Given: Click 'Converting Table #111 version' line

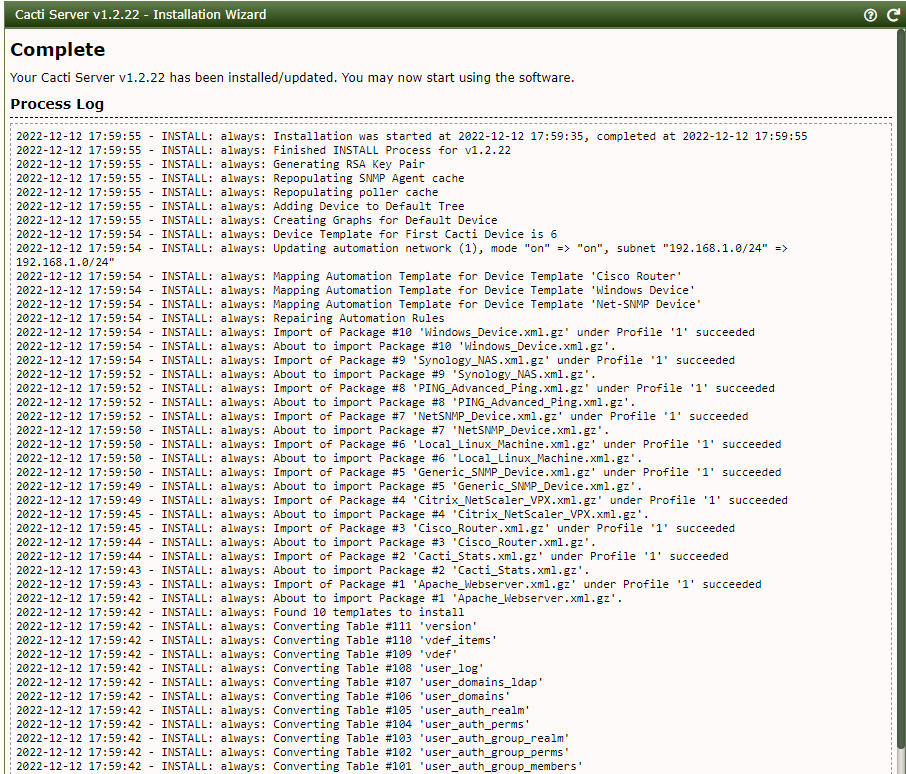Looking at the screenshot, I should 247,626.
